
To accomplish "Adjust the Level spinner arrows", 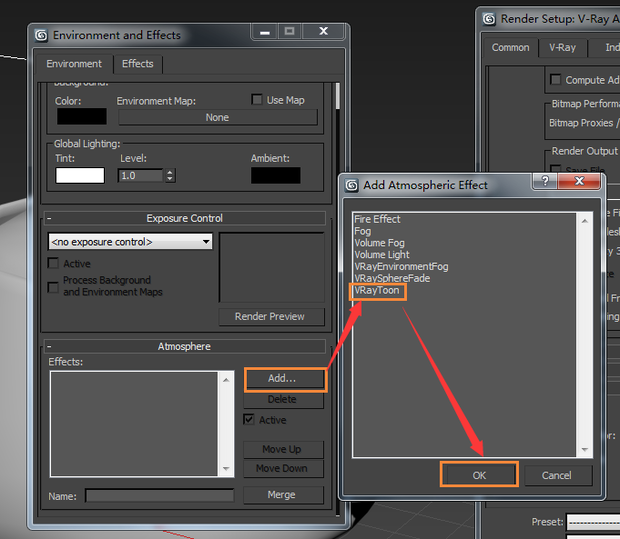I will click(x=170, y=176).
